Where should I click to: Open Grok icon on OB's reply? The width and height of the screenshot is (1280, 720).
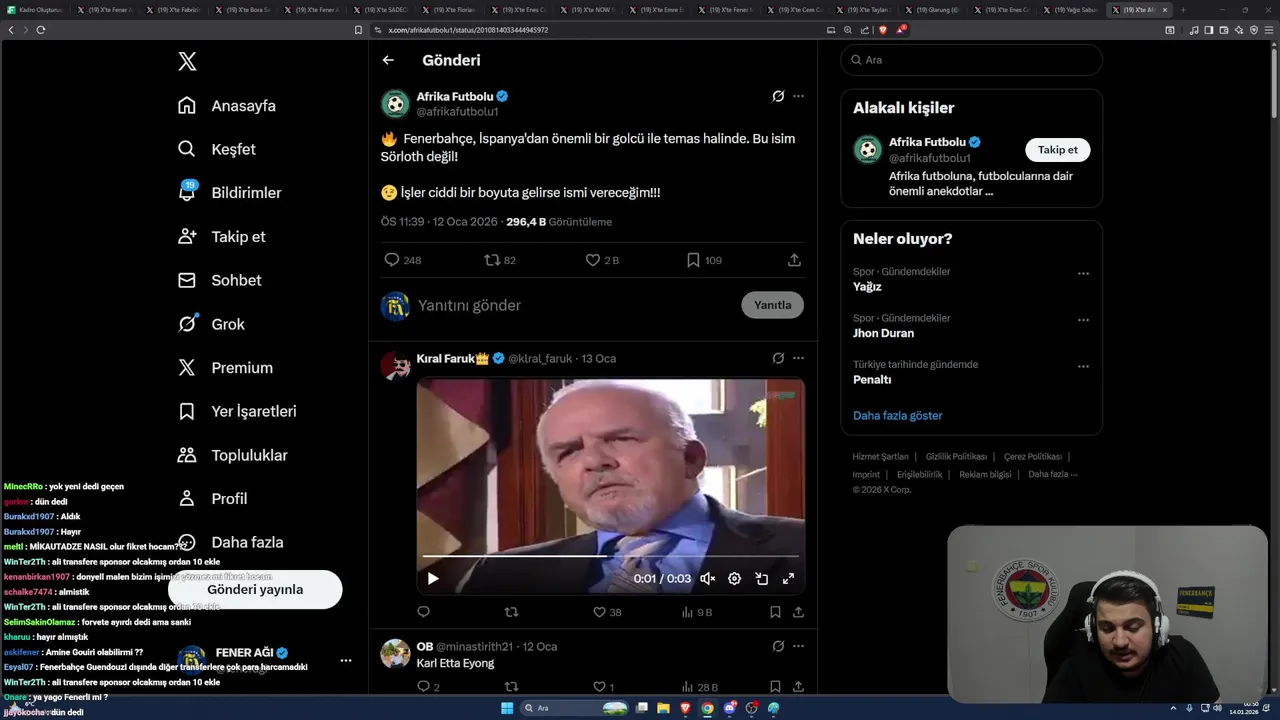[778, 646]
